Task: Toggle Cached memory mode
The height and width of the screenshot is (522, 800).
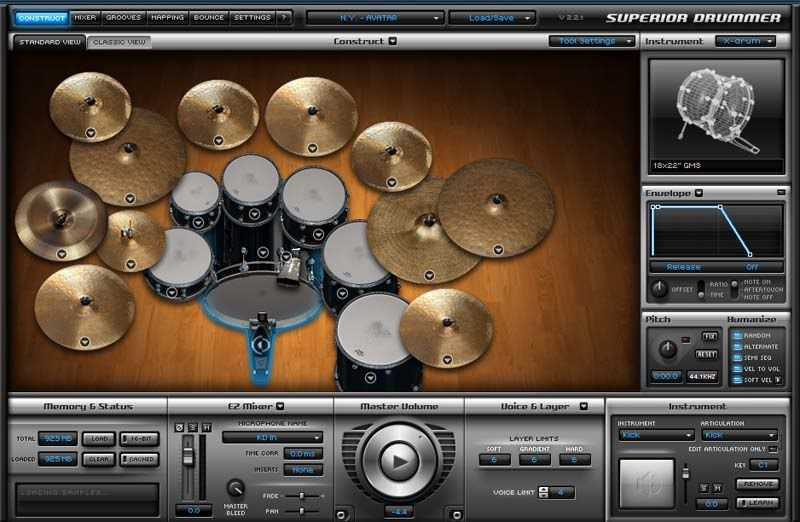Action: (139, 459)
